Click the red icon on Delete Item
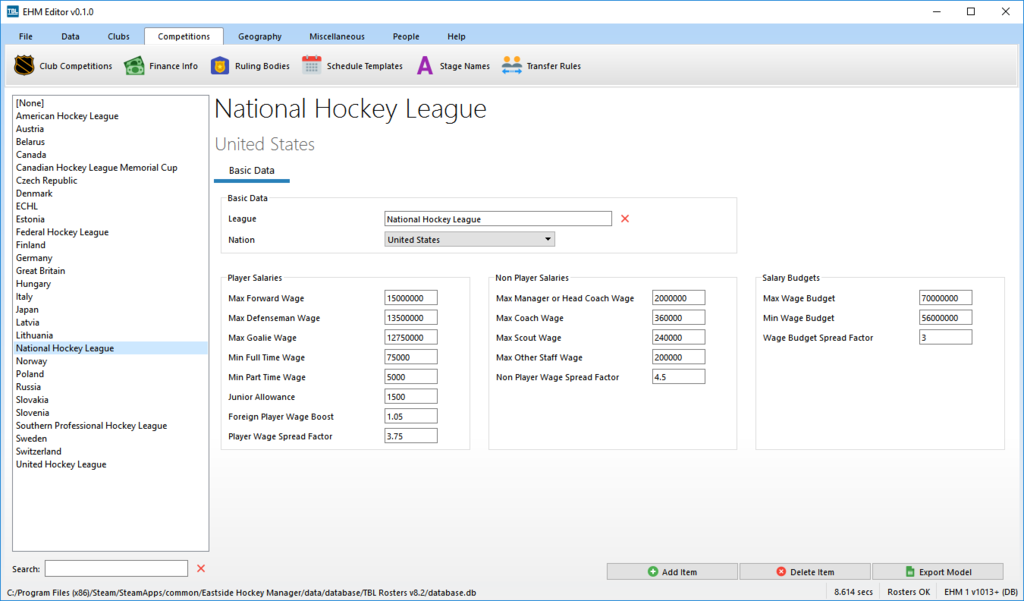Image resolution: width=1024 pixels, height=601 pixels. (x=781, y=572)
